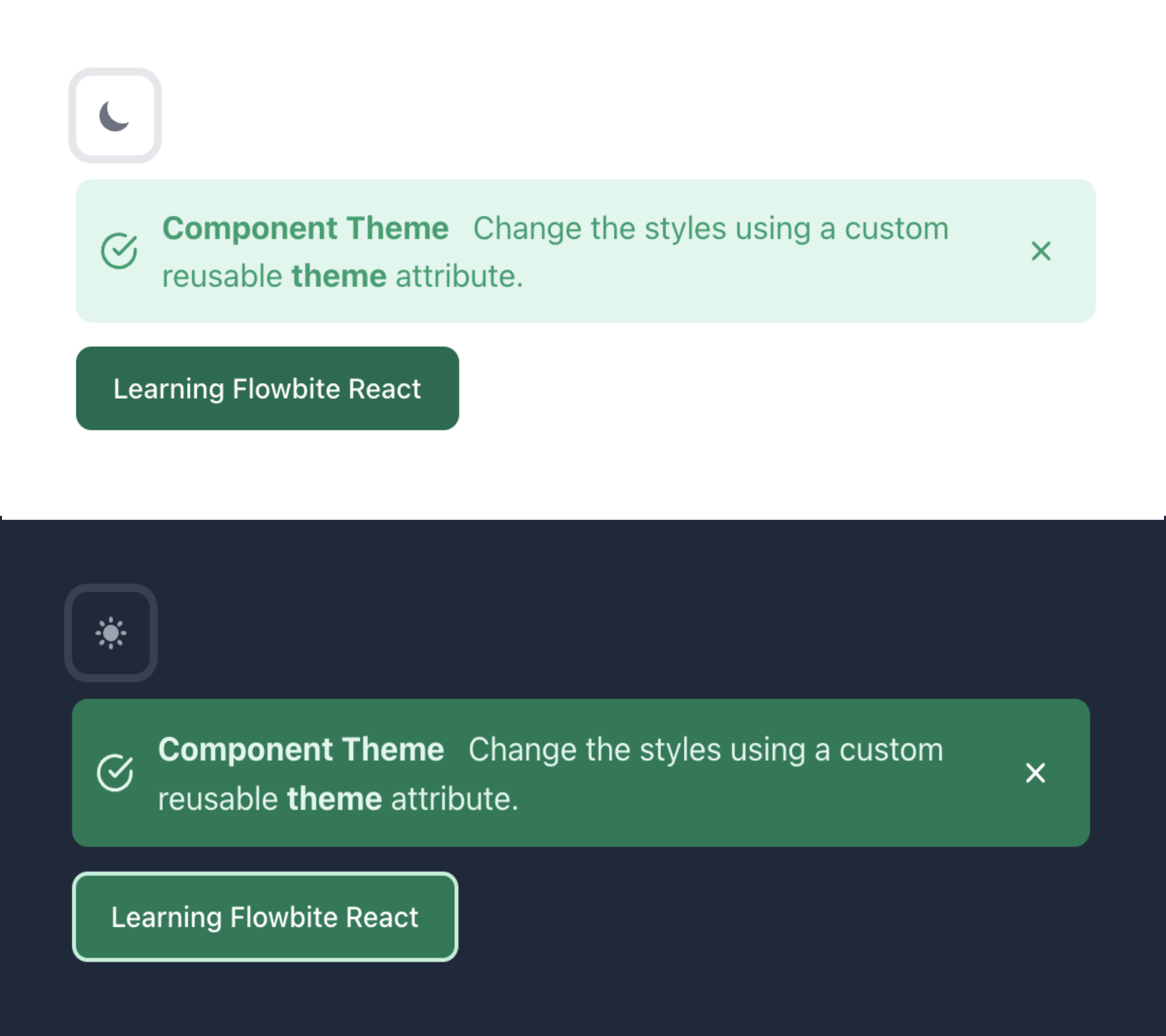Click the word "custom" in the dark alert

click(x=891, y=750)
